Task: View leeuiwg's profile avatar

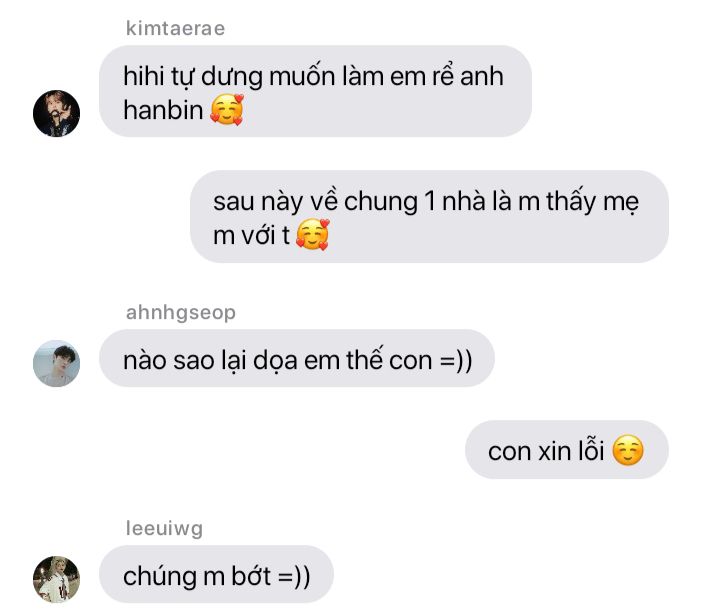Action: (56, 579)
